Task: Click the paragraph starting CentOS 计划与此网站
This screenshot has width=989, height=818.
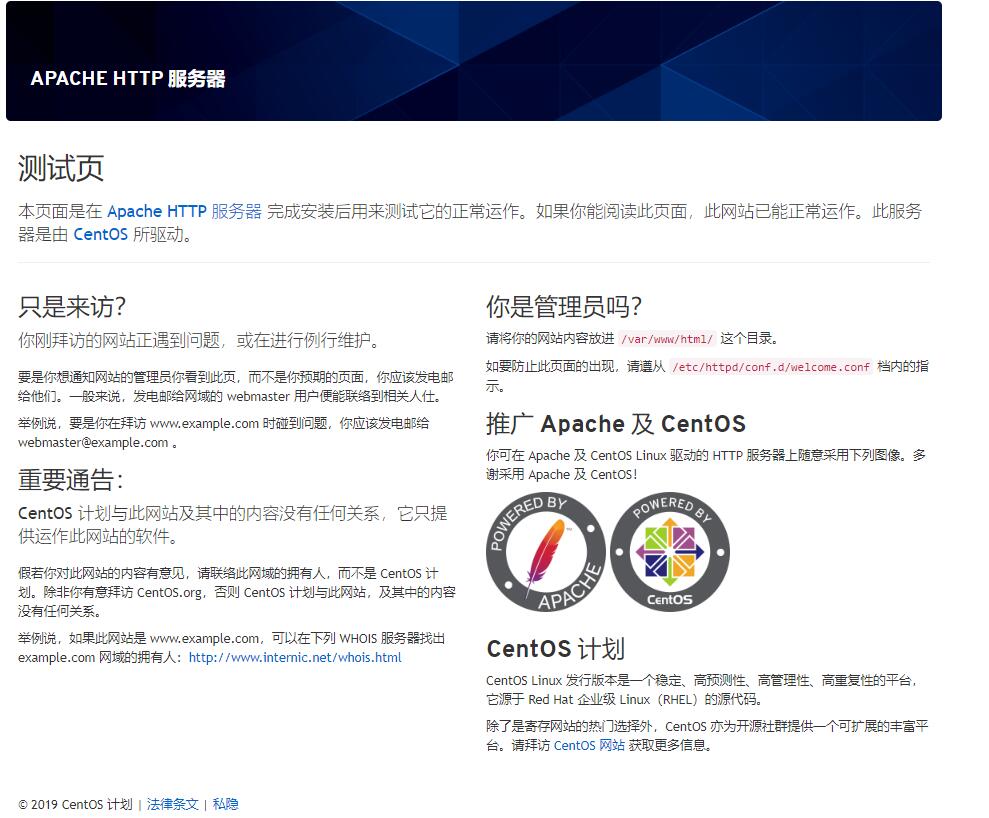Action: click(x=233, y=525)
